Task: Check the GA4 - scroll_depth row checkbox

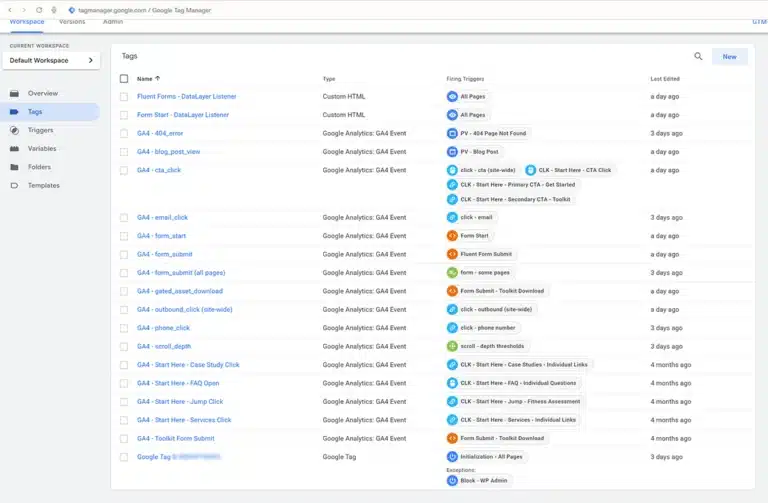Action: pos(124,347)
